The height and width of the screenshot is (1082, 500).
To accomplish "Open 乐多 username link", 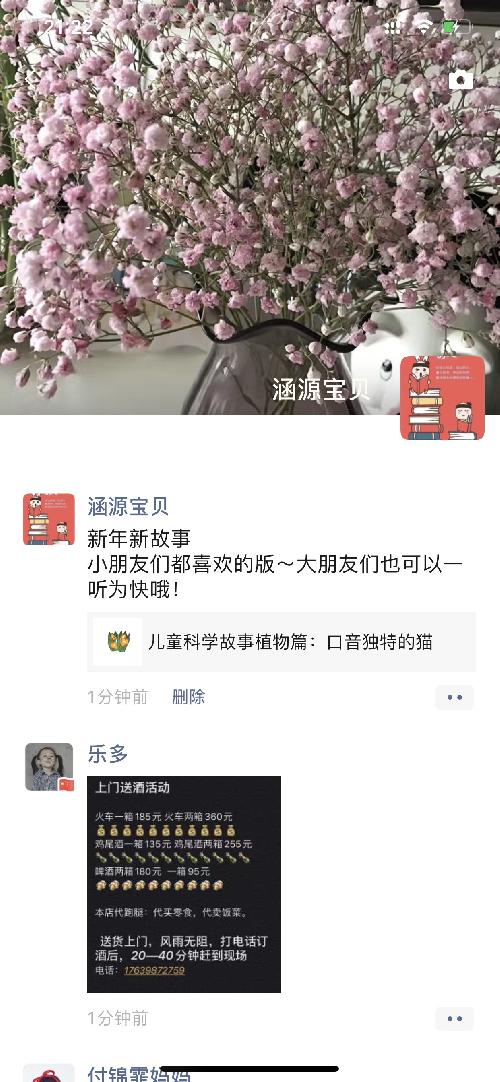I will coord(108,754).
